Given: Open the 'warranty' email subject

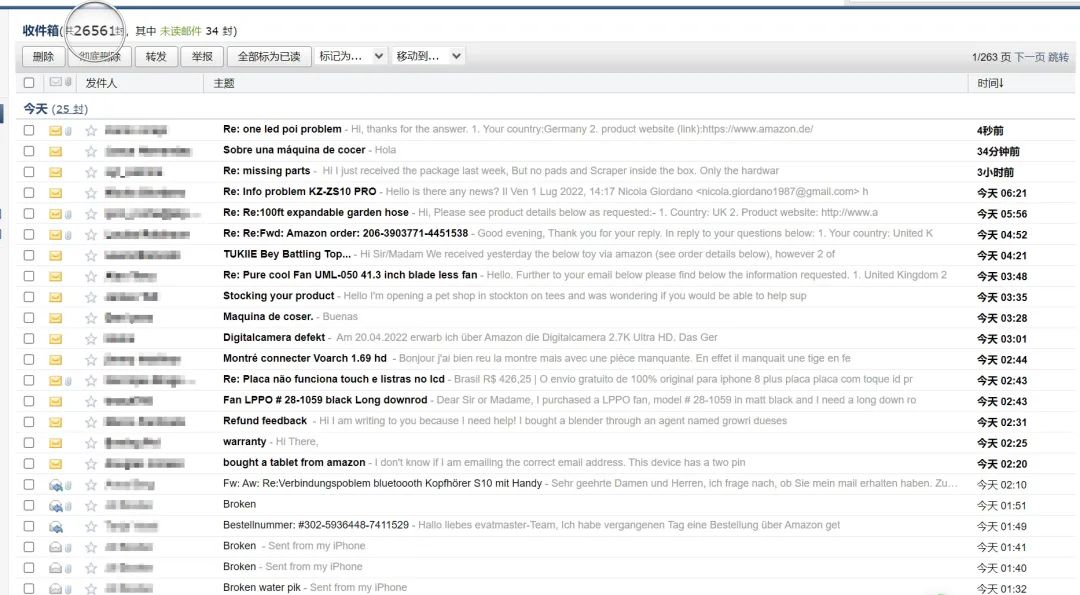Looking at the screenshot, I should [245, 441].
